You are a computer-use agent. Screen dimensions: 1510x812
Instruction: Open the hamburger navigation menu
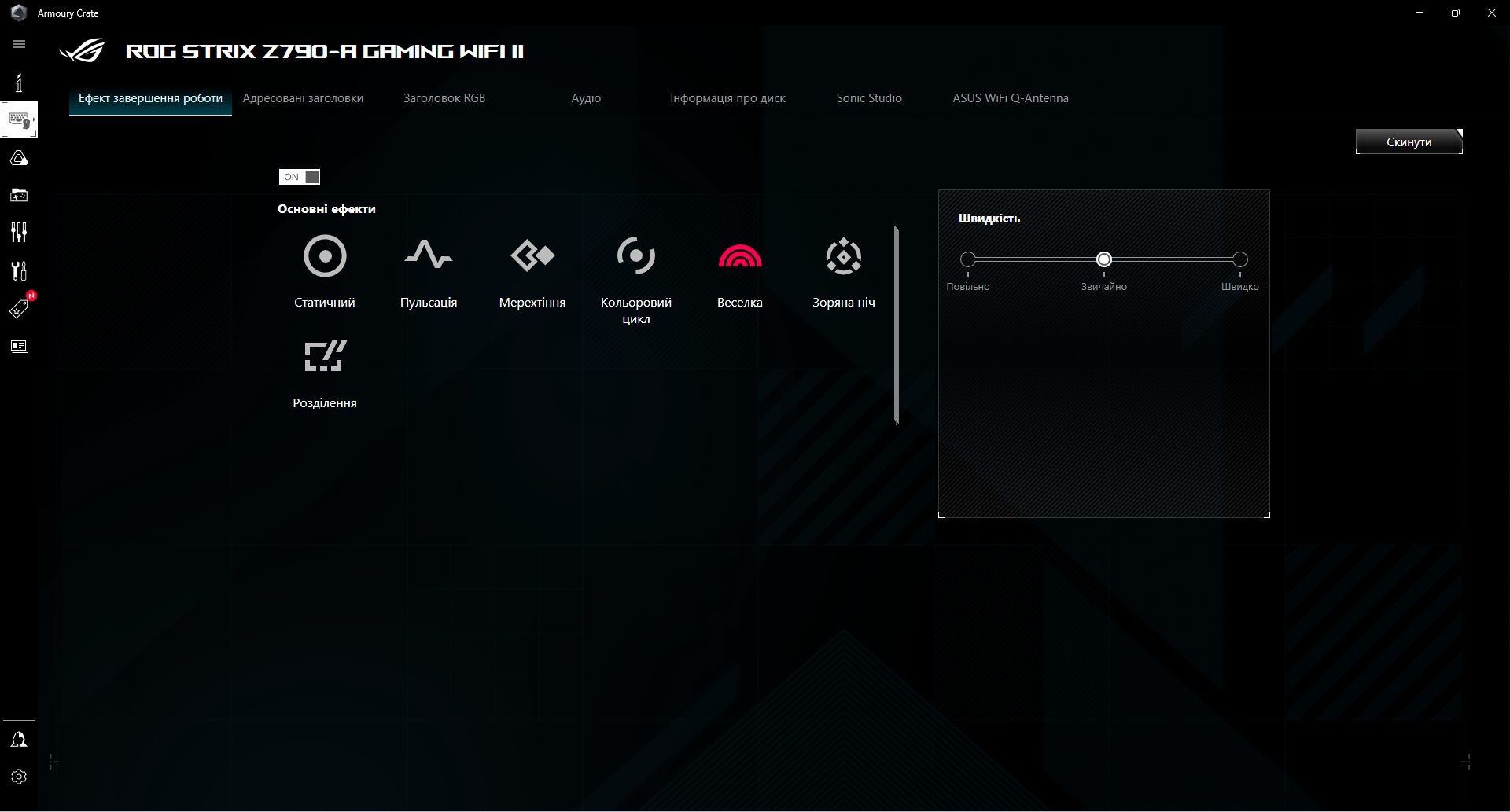click(19, 44)
